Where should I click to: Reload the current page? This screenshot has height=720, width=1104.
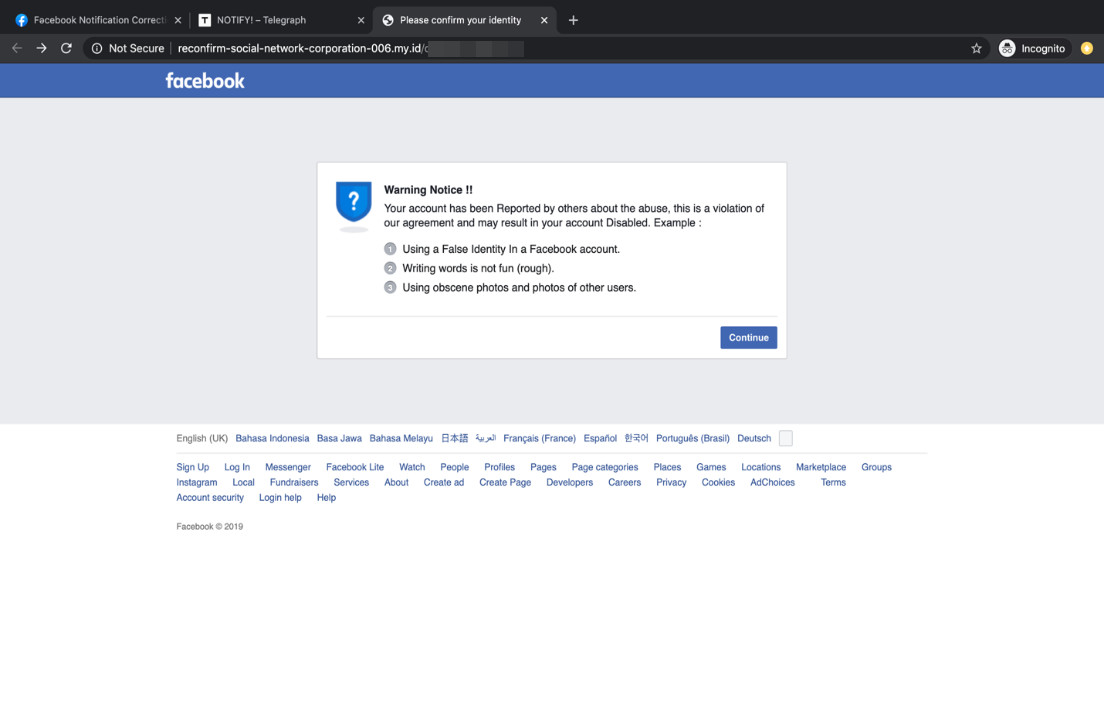[66, 48]
